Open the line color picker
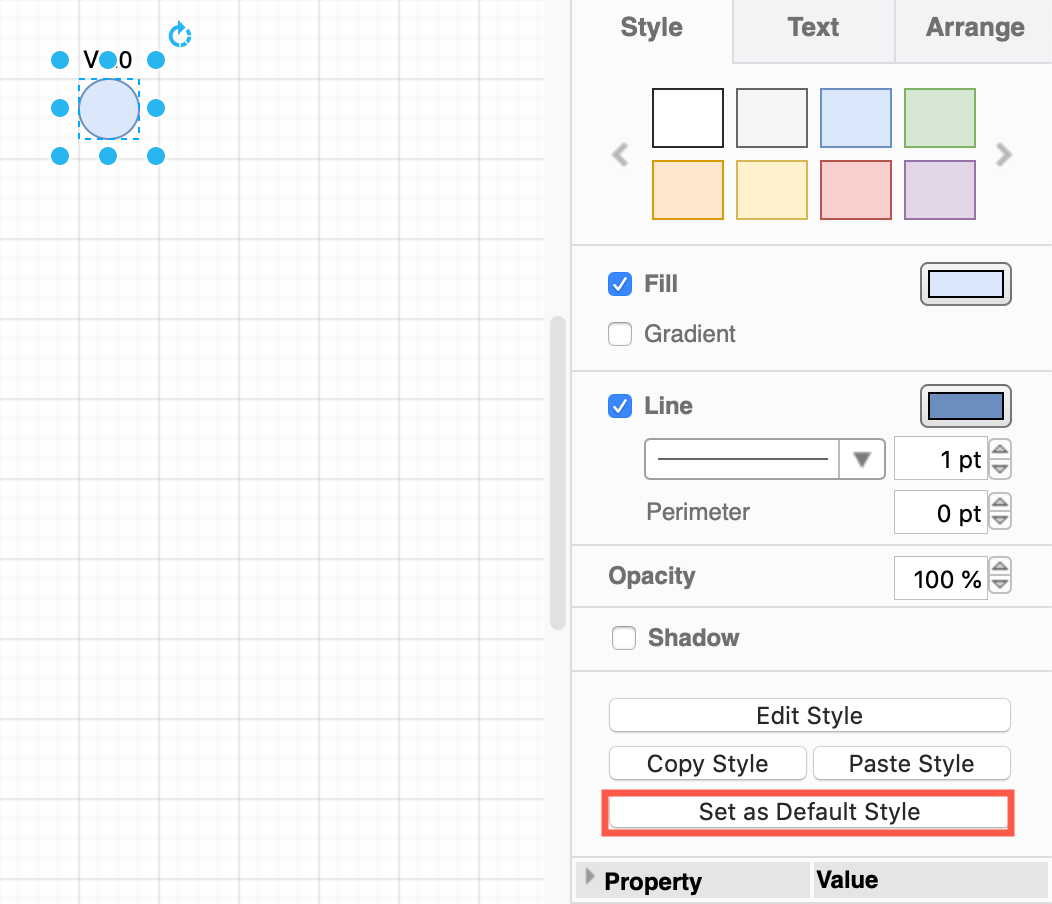1052x904 pixels. click(x=964, y=406)
